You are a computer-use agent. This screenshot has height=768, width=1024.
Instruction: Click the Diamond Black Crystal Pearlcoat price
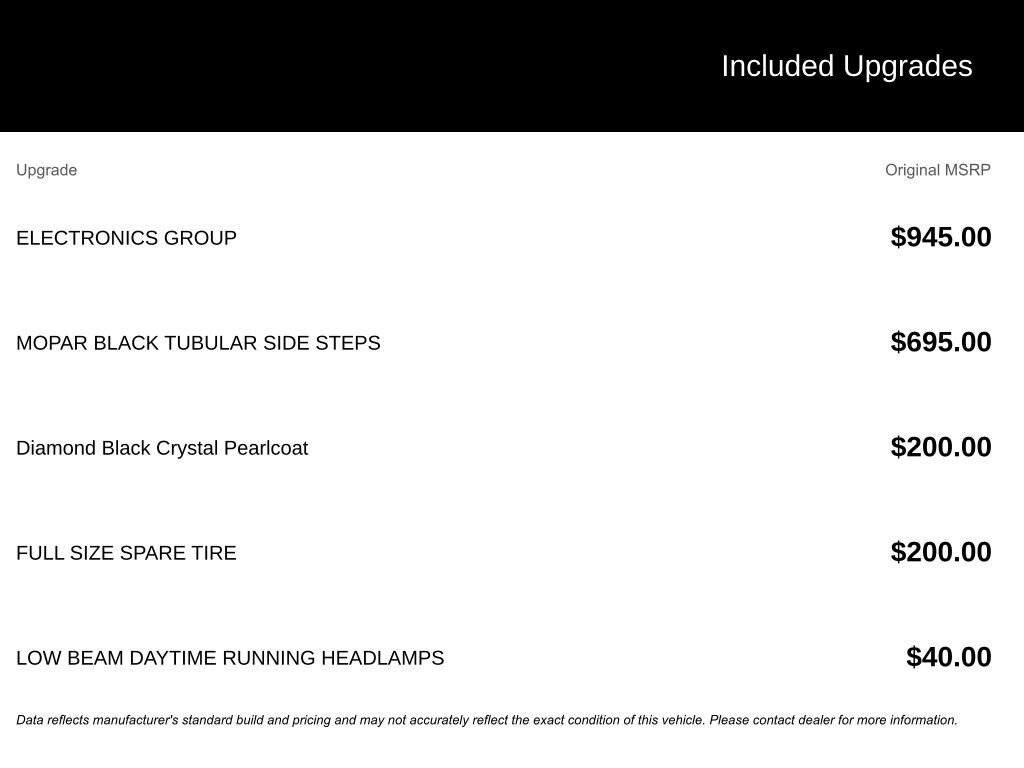coord(940,447)
